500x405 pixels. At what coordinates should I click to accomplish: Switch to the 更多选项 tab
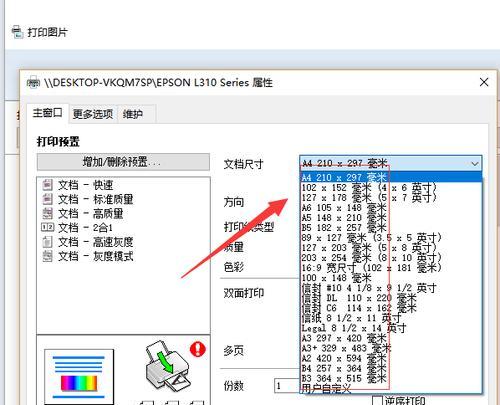[x=93, y=114]
